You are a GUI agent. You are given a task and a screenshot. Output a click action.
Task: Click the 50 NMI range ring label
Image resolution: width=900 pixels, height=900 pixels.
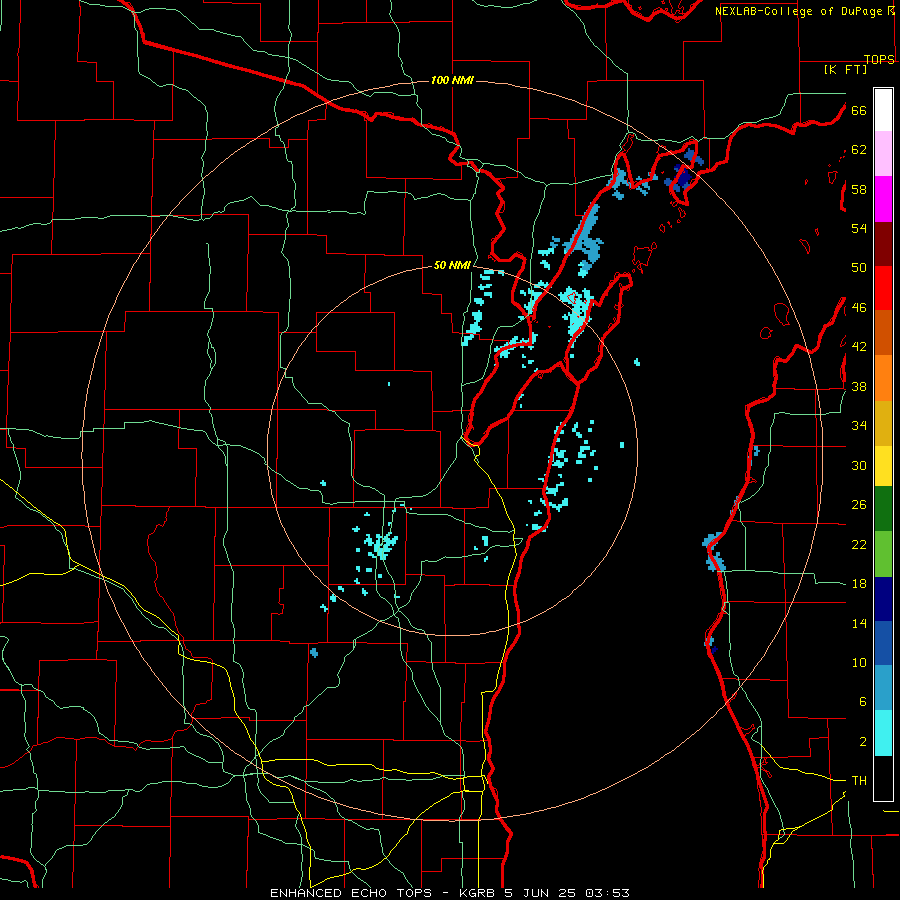[452, 265]
